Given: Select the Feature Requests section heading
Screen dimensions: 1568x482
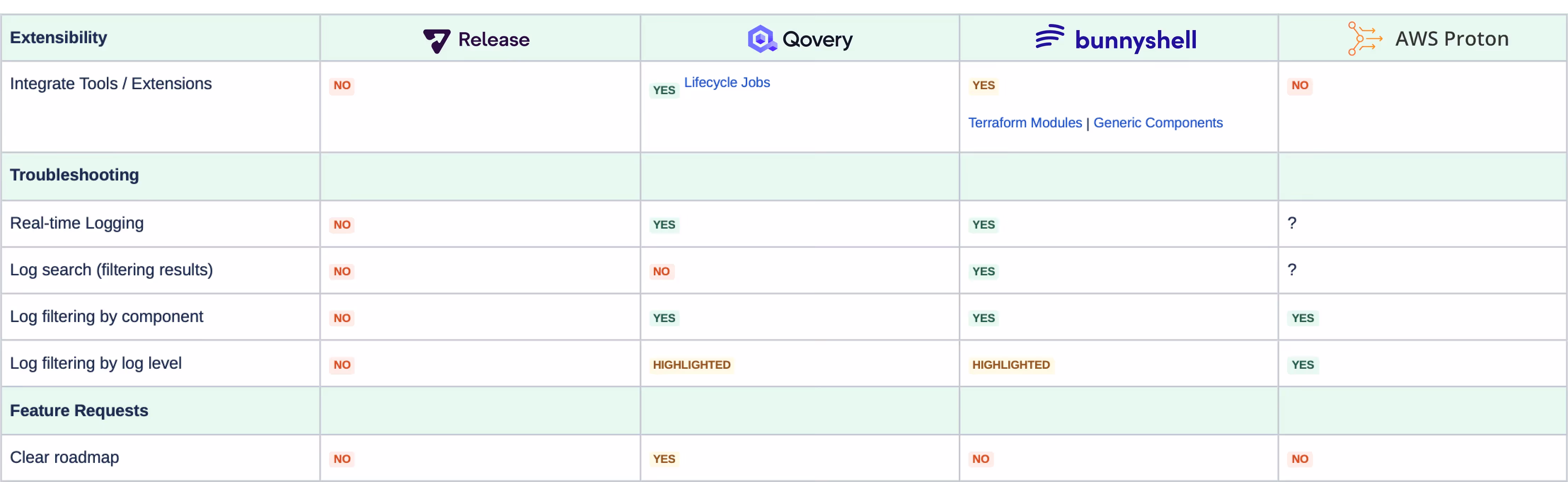Looking at the screenshot, I should [x=79, y=411].
